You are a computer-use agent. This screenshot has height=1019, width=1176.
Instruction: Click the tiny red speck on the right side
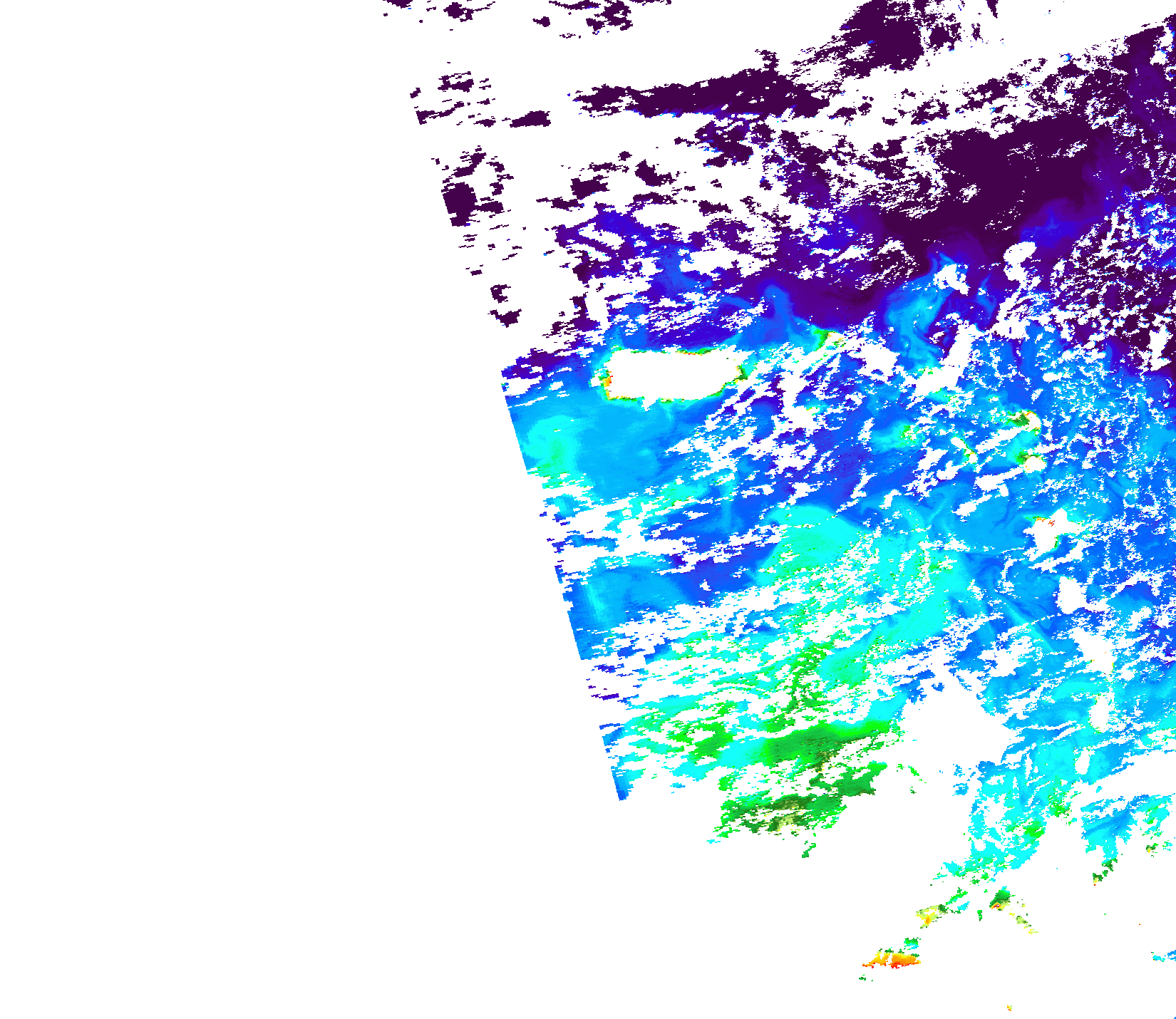(1051, 522)
